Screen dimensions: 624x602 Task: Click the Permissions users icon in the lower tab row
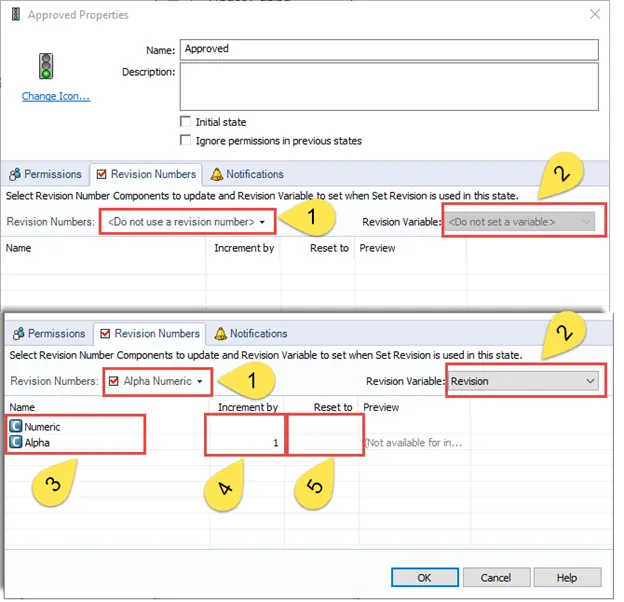coord(18,334)
